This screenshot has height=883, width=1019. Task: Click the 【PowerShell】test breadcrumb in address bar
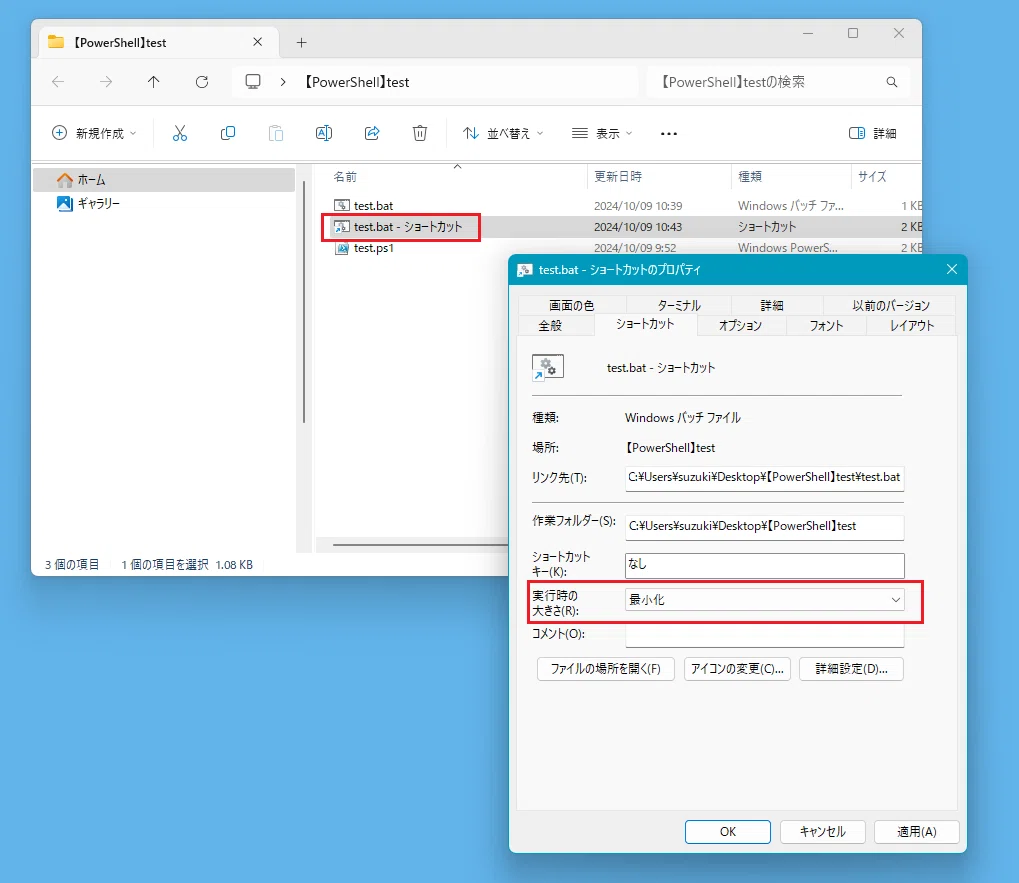click(x=357, y=82)
